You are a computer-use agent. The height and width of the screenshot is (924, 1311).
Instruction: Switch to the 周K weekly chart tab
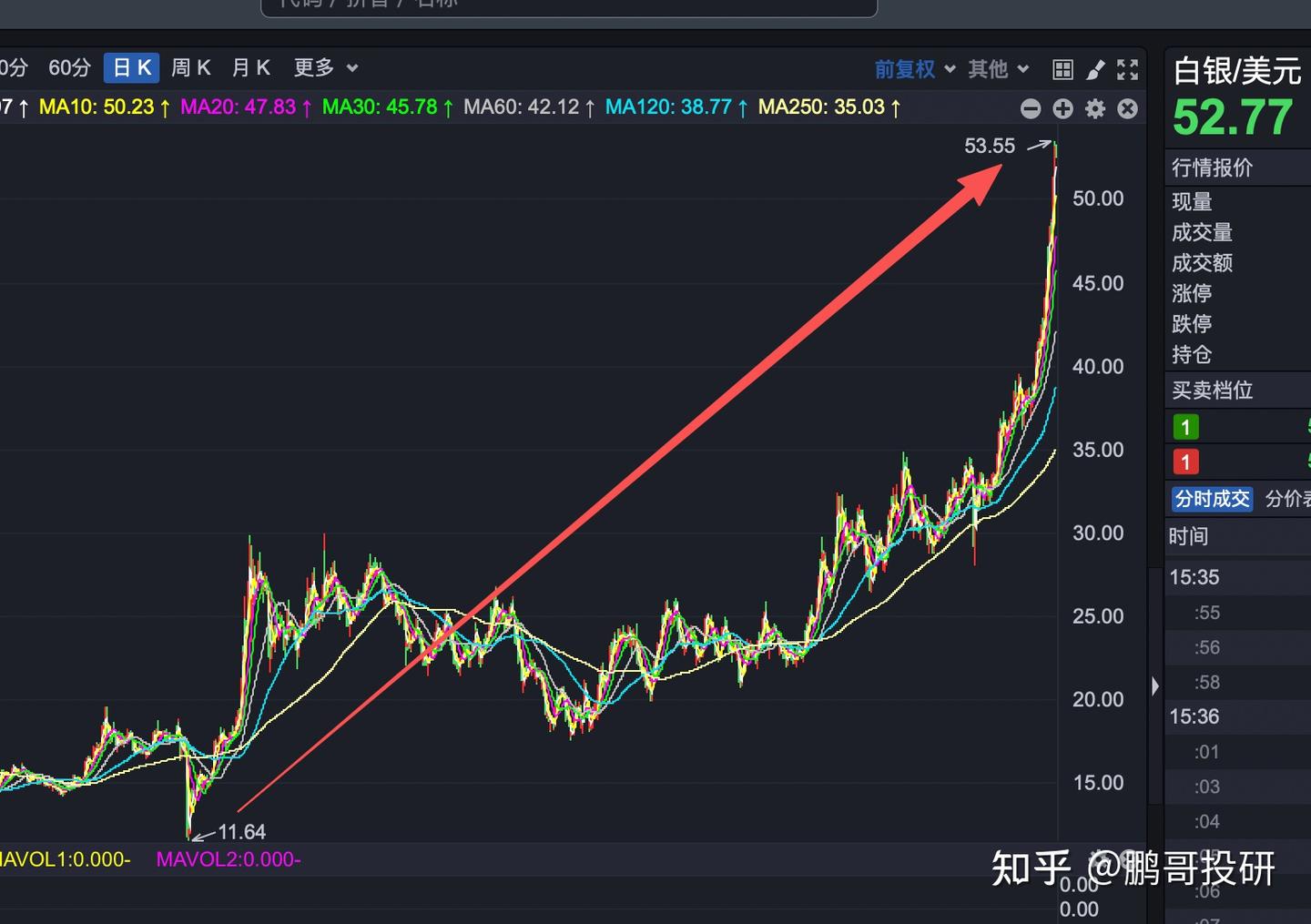[x=190, y=67]
